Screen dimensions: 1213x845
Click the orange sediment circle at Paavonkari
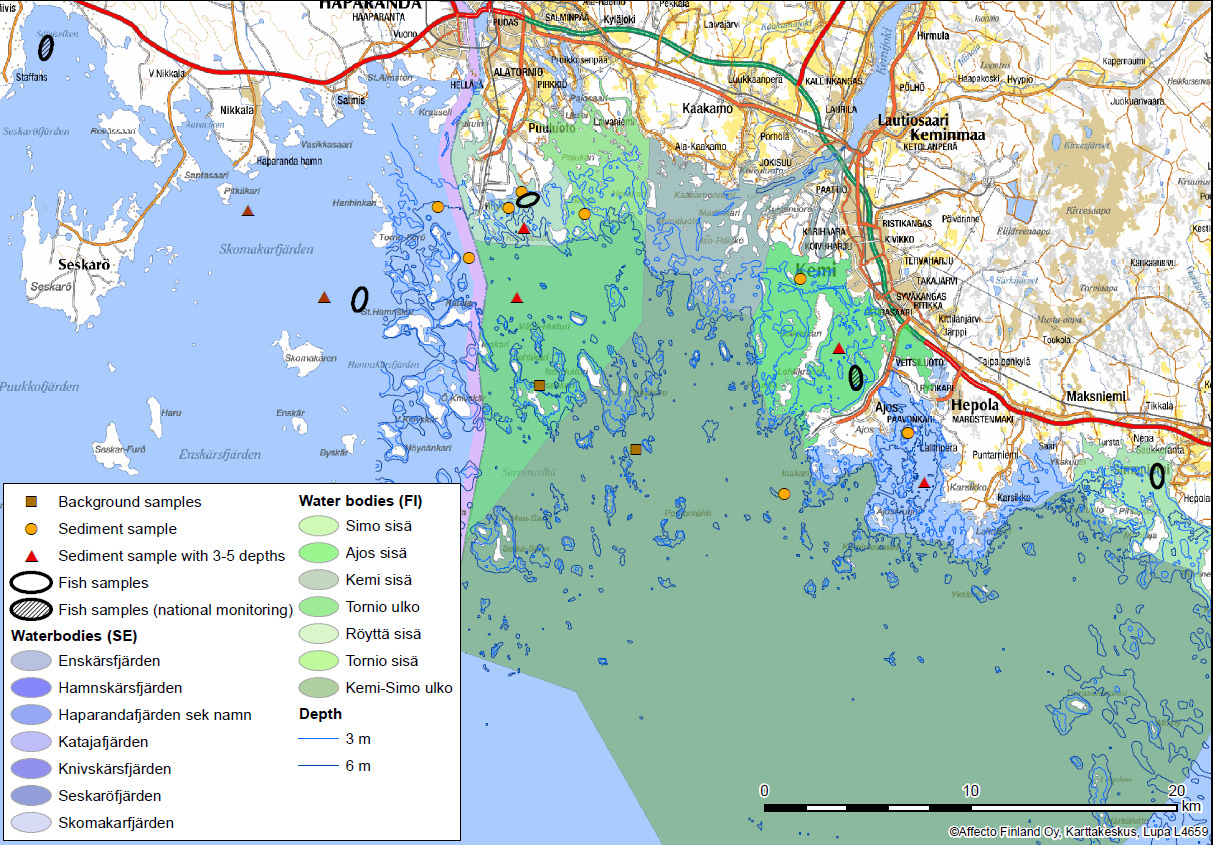tap(907, 433)
